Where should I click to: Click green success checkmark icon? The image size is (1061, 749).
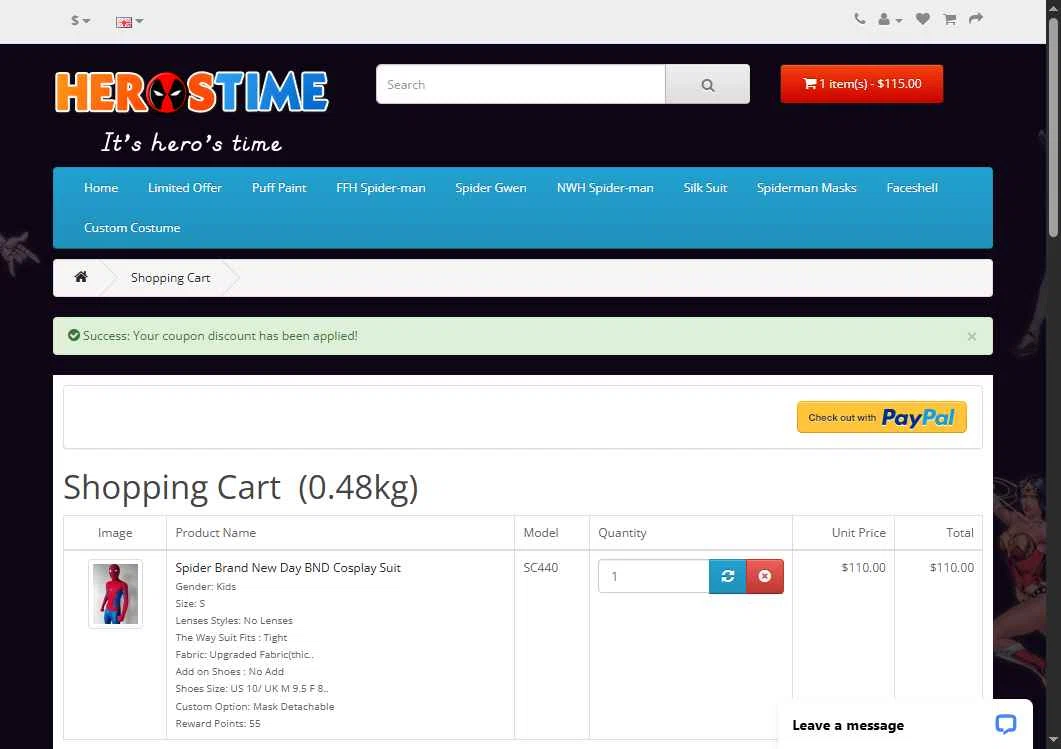pos(74,335)
